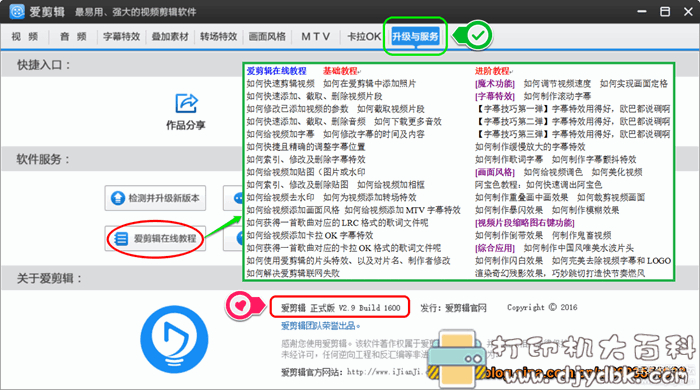Select the 升级与服务 tab
Viewport: 700px width, 390px height.
(x=415, y=37)
